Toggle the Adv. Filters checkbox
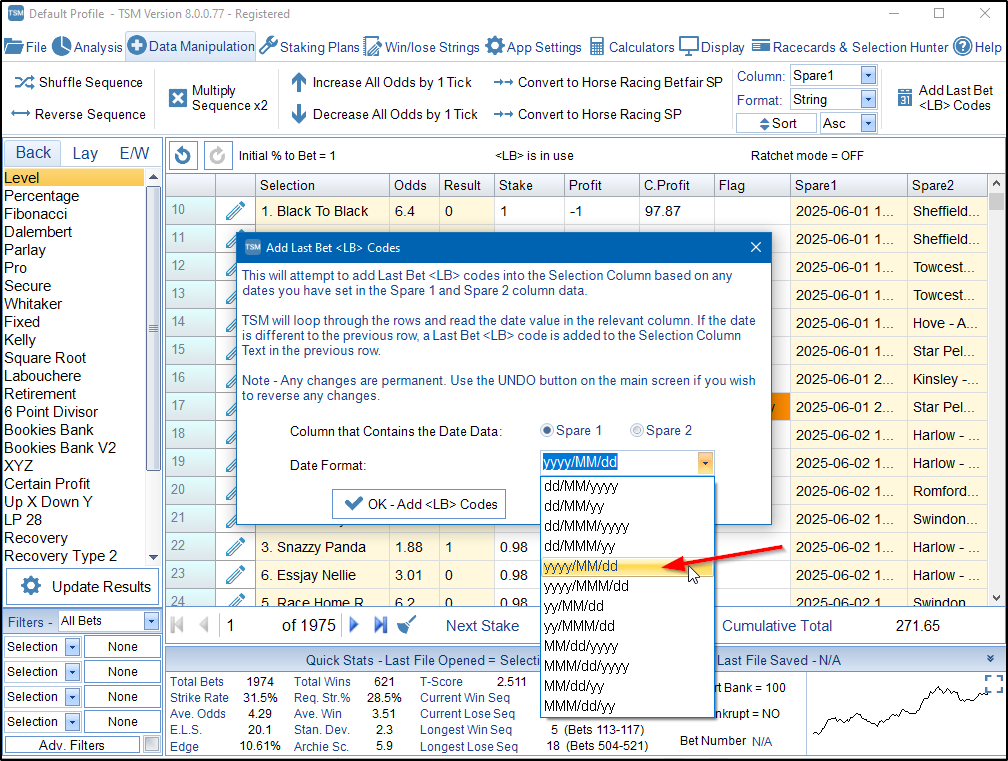The width and height of the screenshot is (1008, 761). [x=151, y=744]
